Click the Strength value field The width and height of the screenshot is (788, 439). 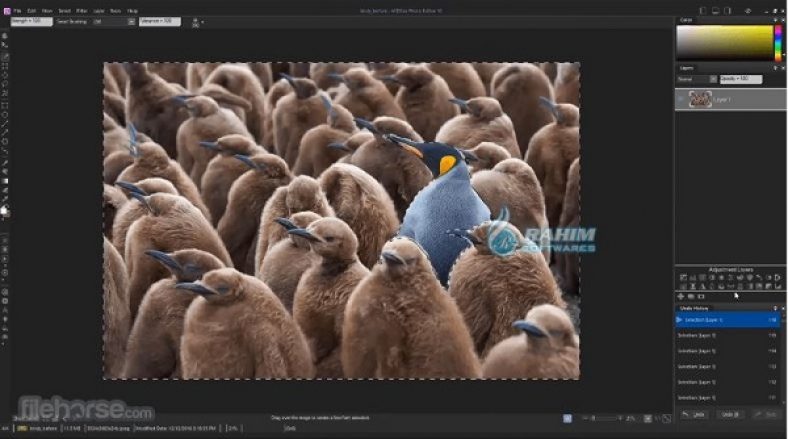click(x=31, y=22)
